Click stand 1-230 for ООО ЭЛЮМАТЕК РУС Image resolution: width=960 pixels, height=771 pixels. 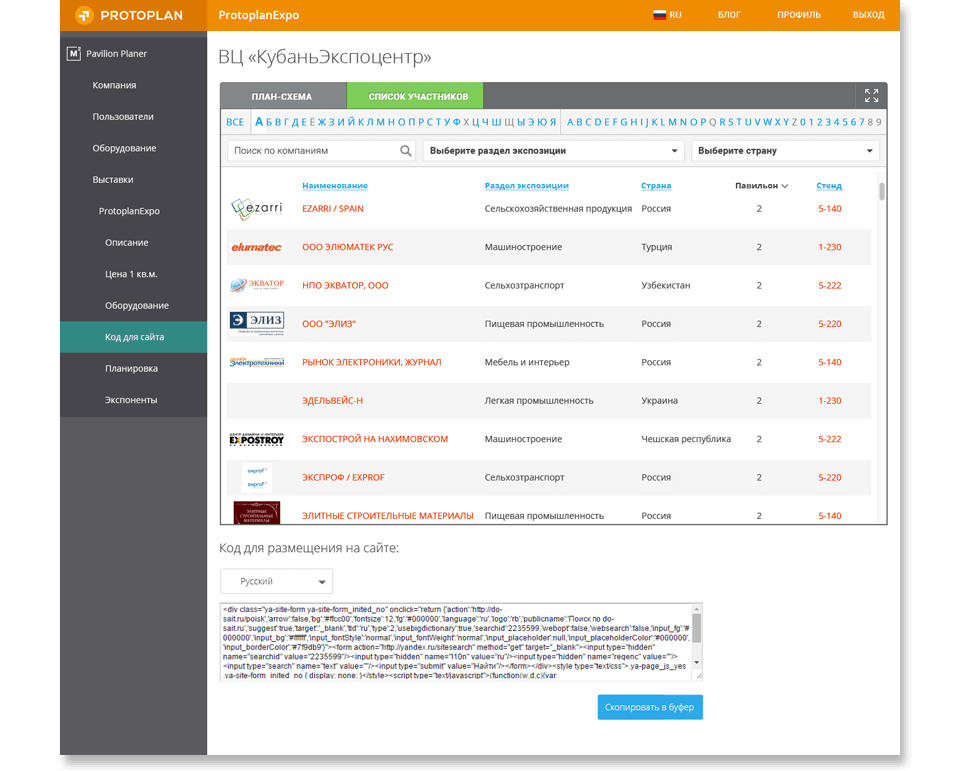[830, 247]
